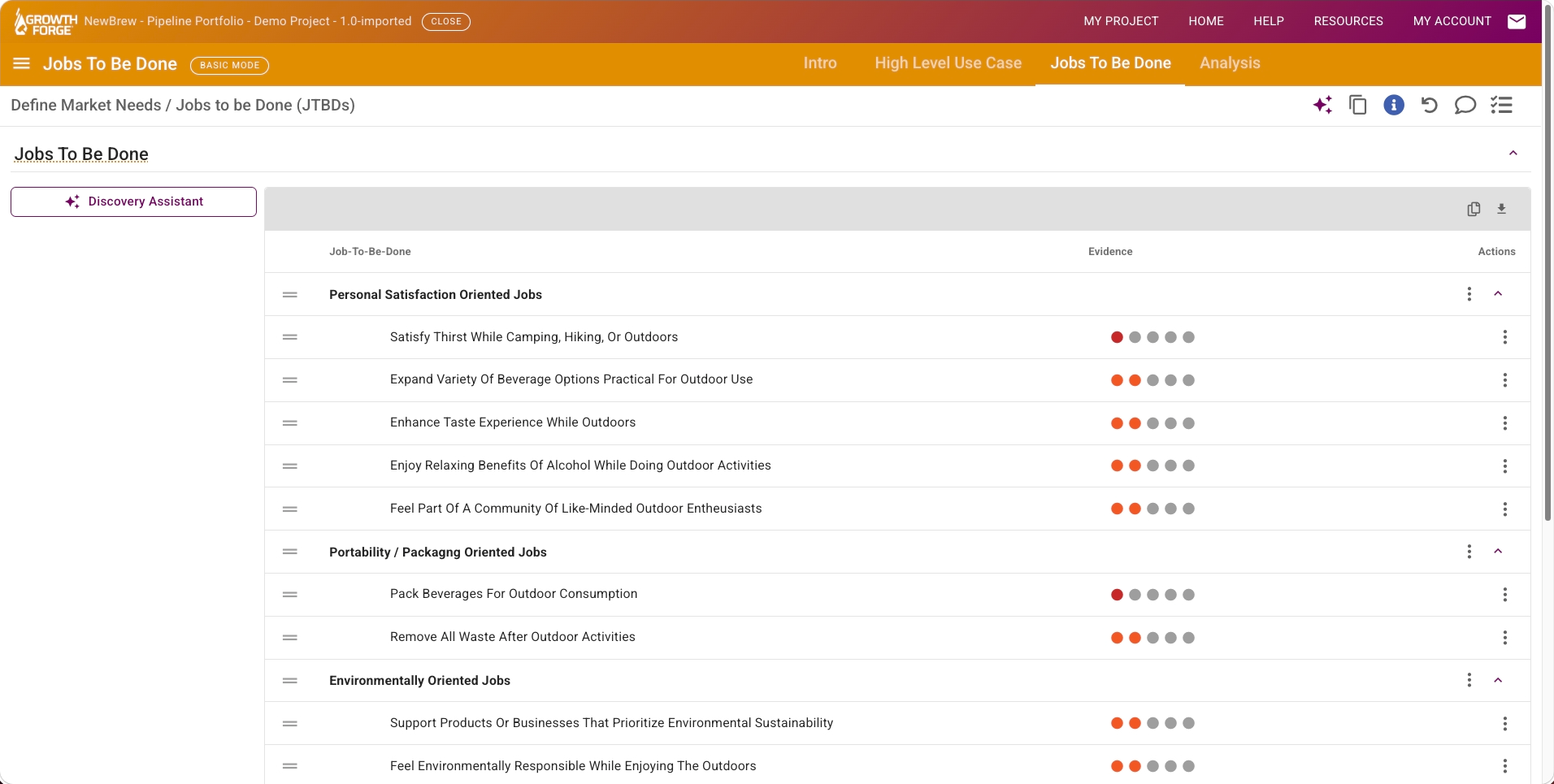Image resolution: width=1554 pixels, height=784 pixels.
Task: Open actions menu for Feel Environmentally Responsible row
Action: pos(1504,766)
